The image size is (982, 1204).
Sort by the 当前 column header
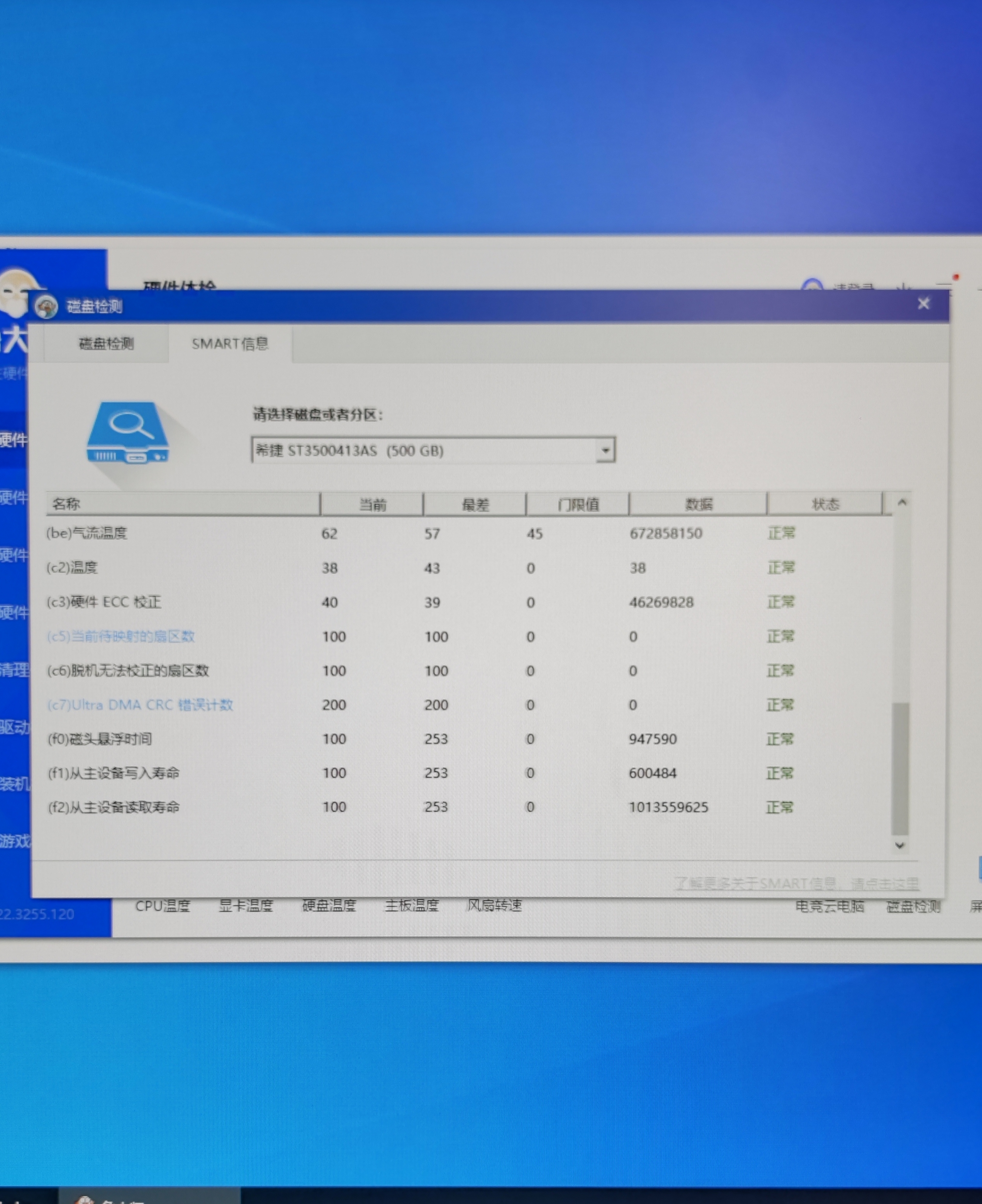(371, 504)
